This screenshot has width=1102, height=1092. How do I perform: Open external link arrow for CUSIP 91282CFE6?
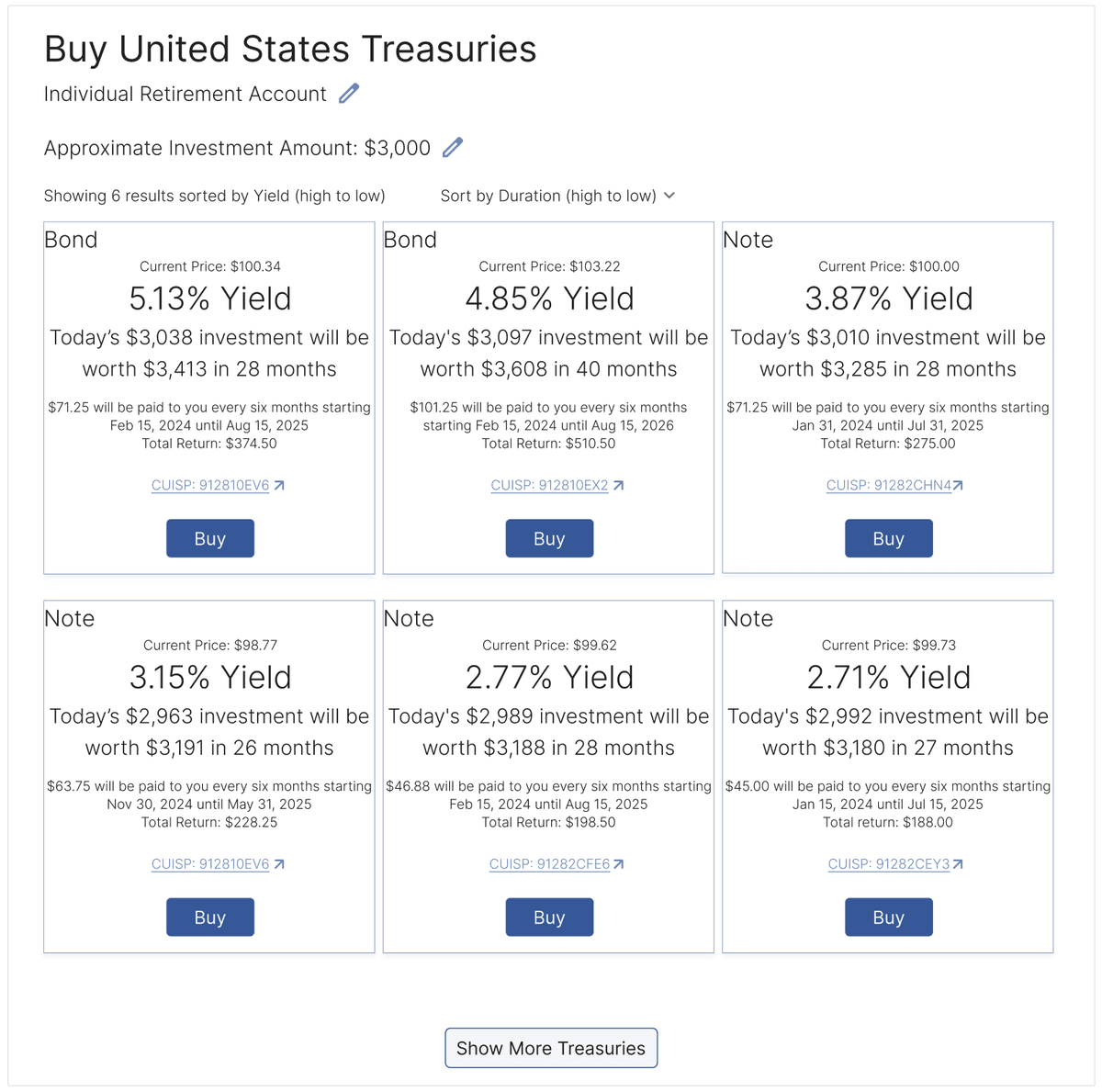click(x=619, y=864)
